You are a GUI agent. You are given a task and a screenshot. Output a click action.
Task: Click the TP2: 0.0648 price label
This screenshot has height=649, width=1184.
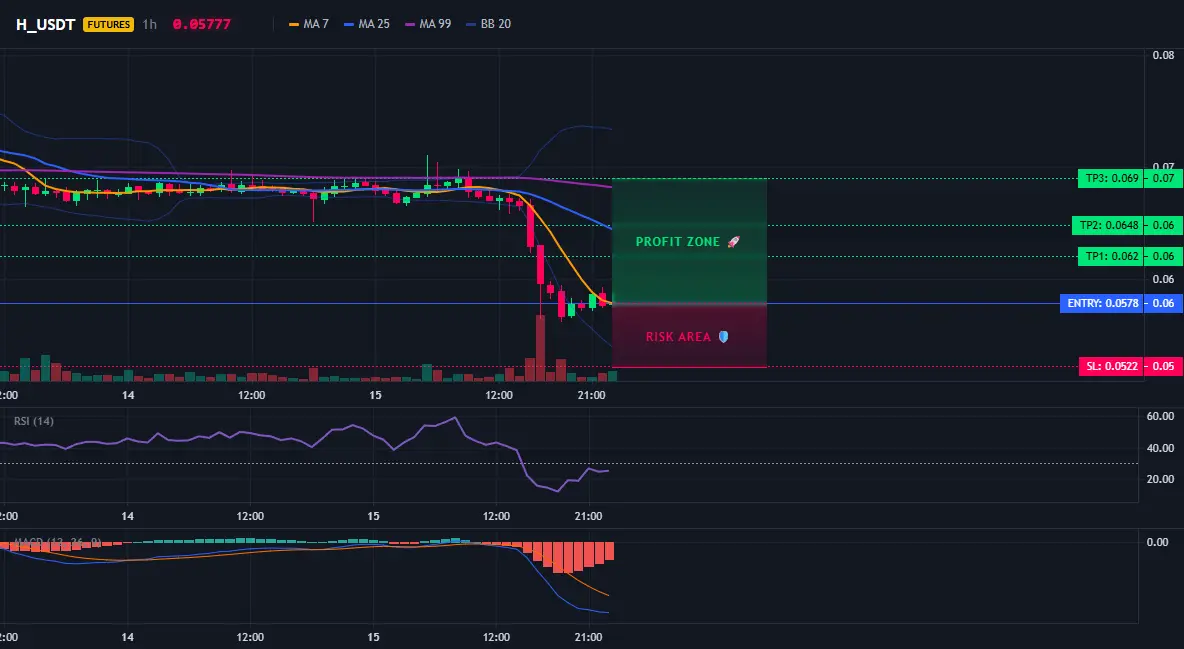pyautogui.click(x=1107, y=225)
